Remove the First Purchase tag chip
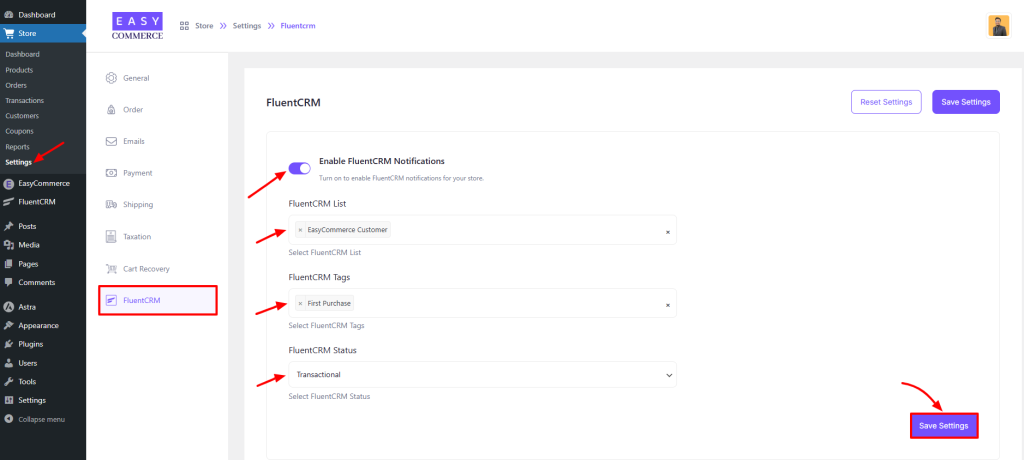The width and height of the screenshot is (1024, 460). coord(300,303)
